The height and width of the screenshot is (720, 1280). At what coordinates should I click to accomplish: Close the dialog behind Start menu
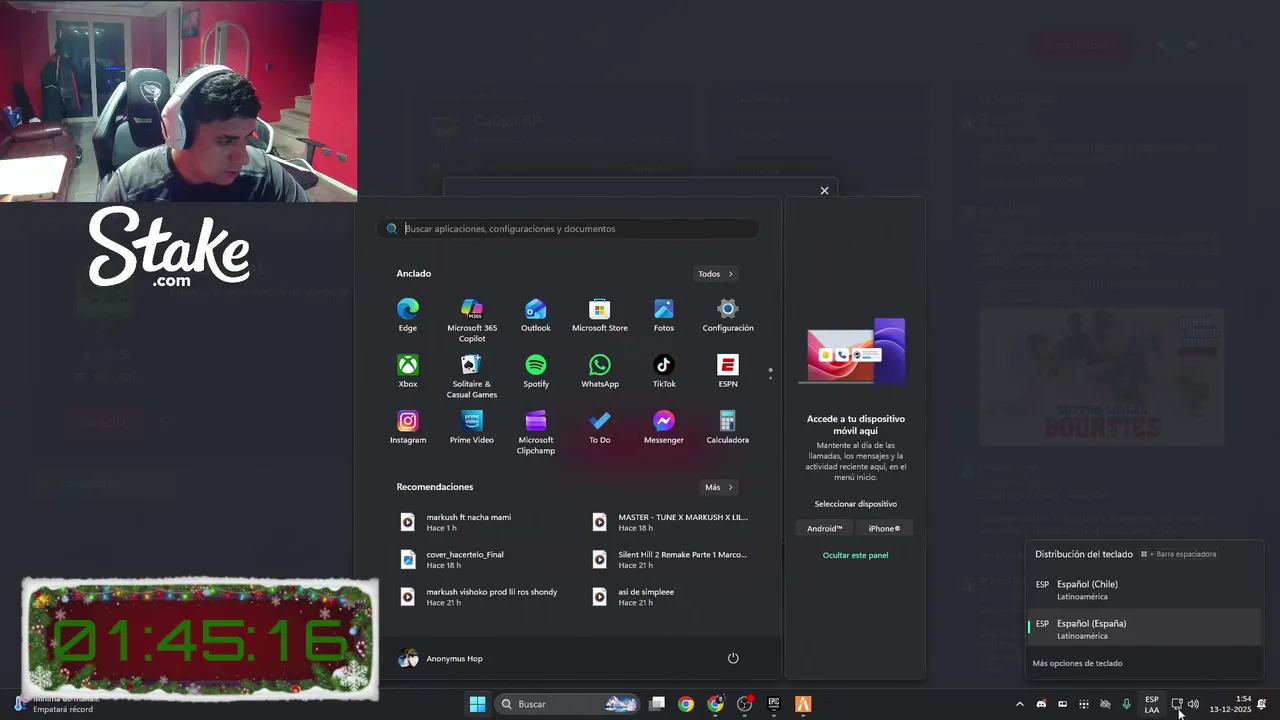click(x=824, y=191)
